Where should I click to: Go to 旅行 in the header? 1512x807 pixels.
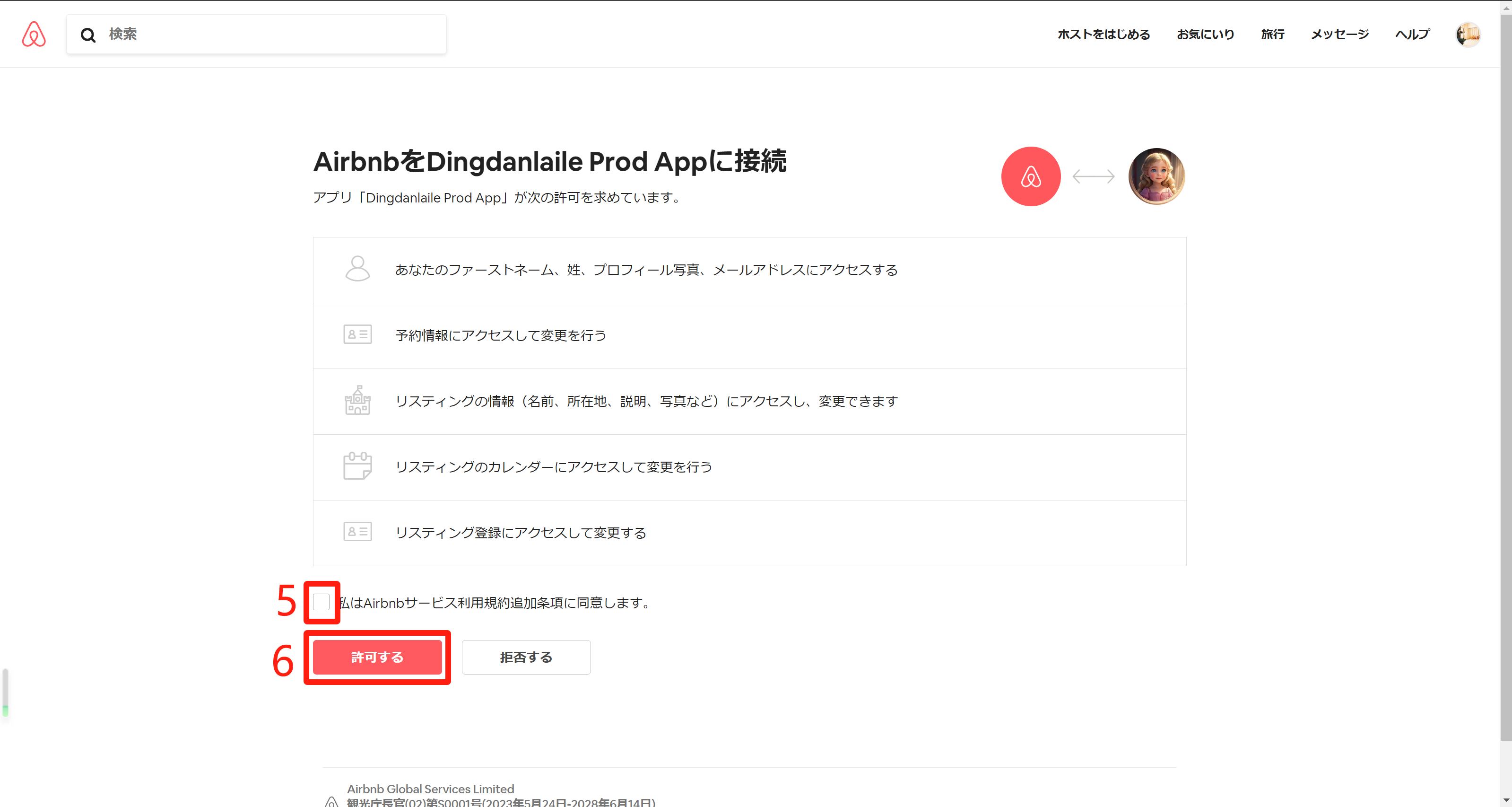click(x=1272, y=34)
